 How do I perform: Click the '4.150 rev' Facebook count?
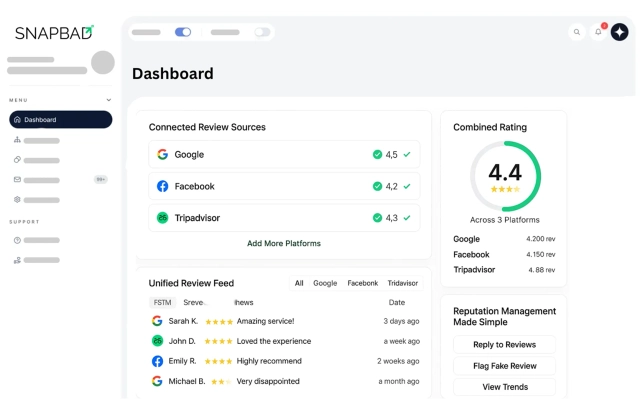(x=540, y=254)
